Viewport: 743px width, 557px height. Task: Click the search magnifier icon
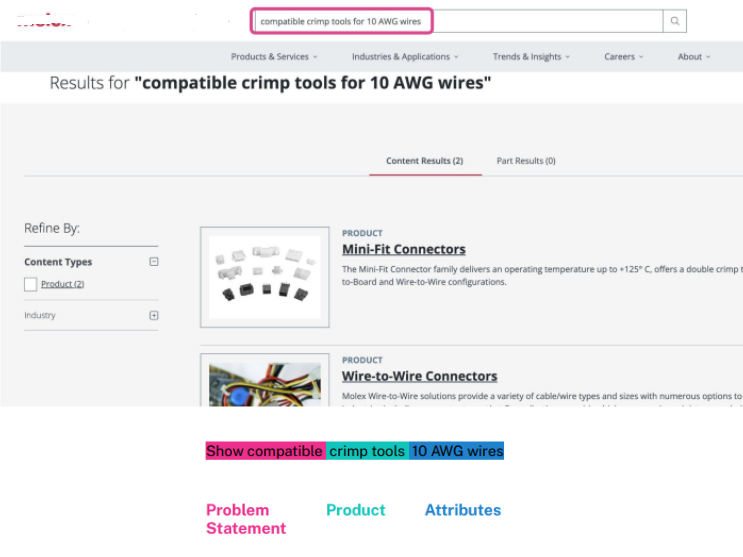click(x=676, y=21)
